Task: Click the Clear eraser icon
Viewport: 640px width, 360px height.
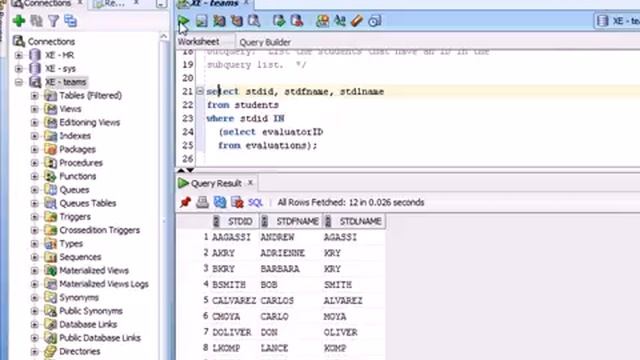Action: pos(357,21)
